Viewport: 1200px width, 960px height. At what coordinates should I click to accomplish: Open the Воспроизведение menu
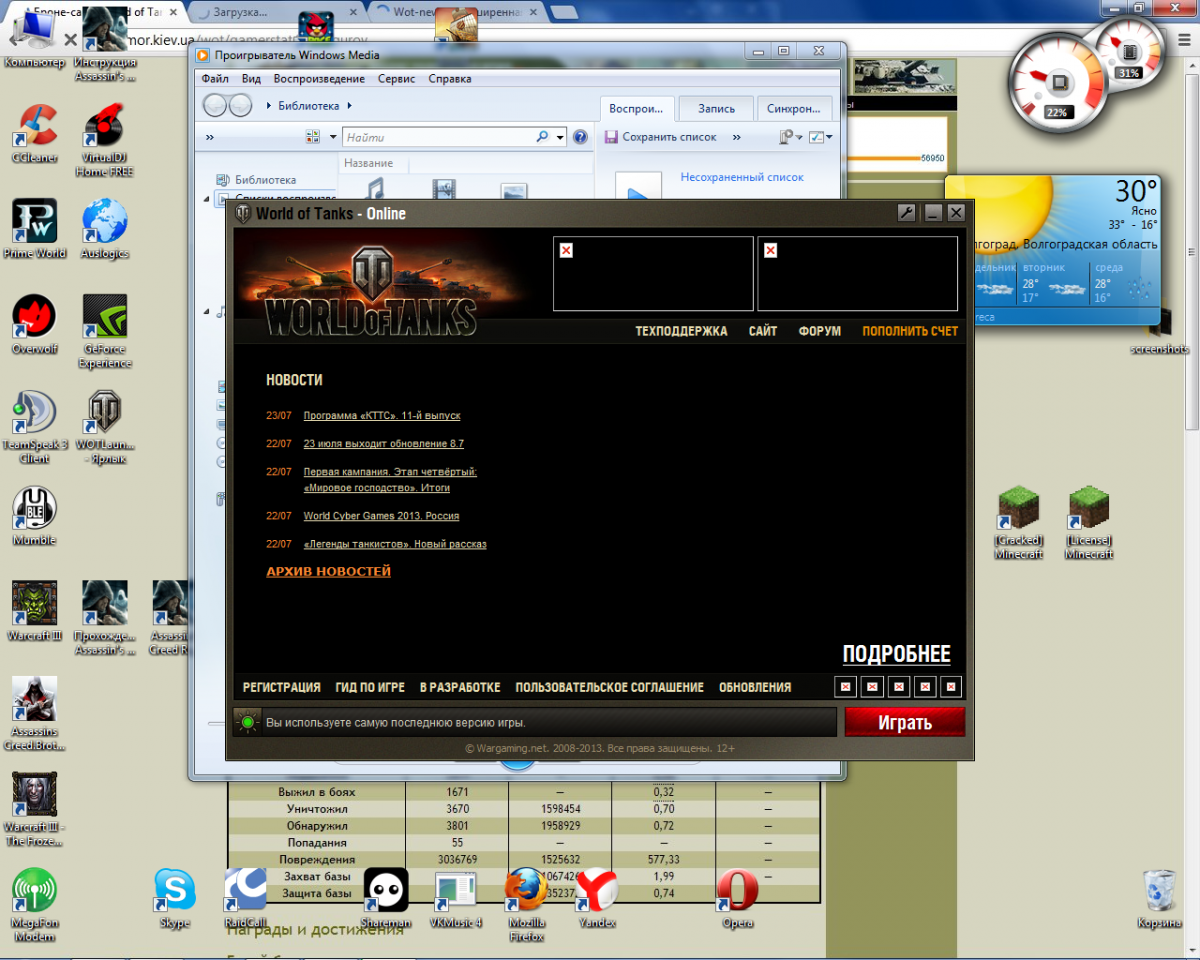(x=319, y=78)
